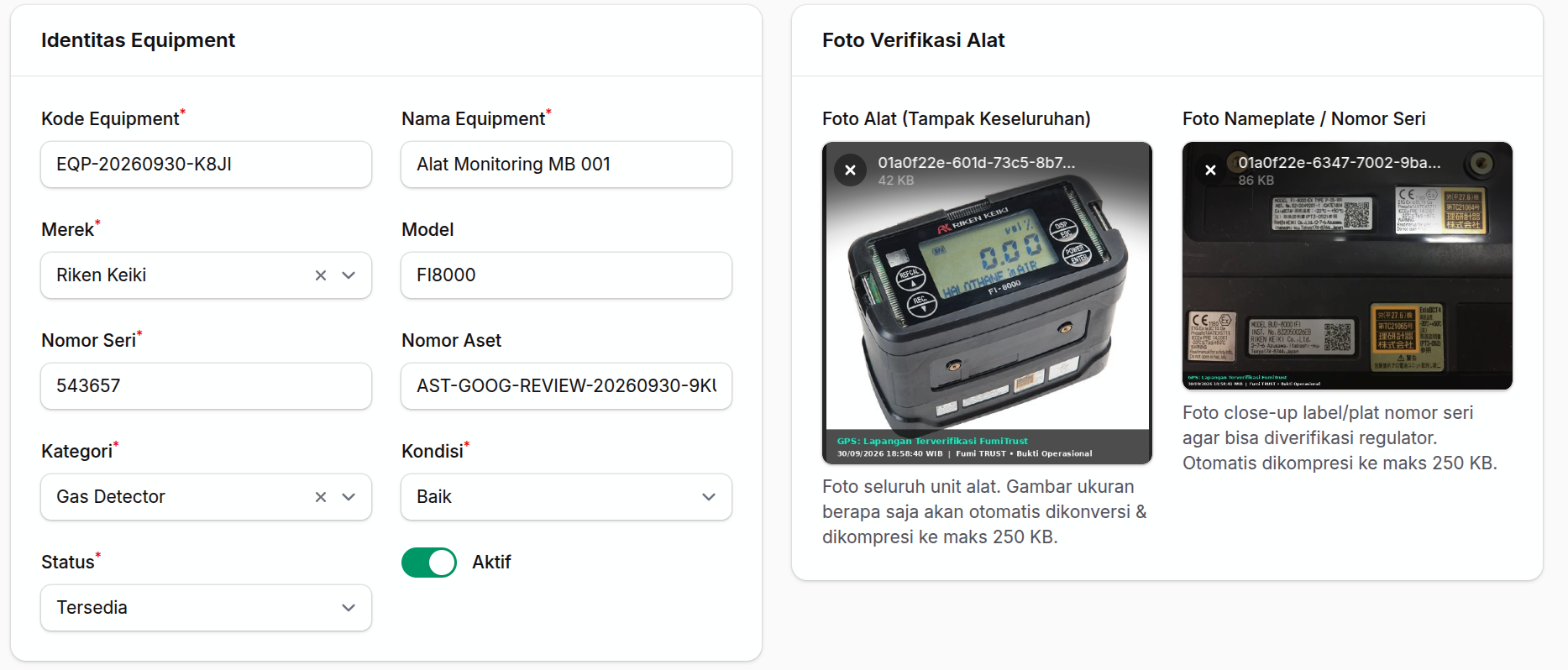This screenshot has width=1568, height=670.
Task: Edit the Model field containing FI8000
Action: [566, 275]
